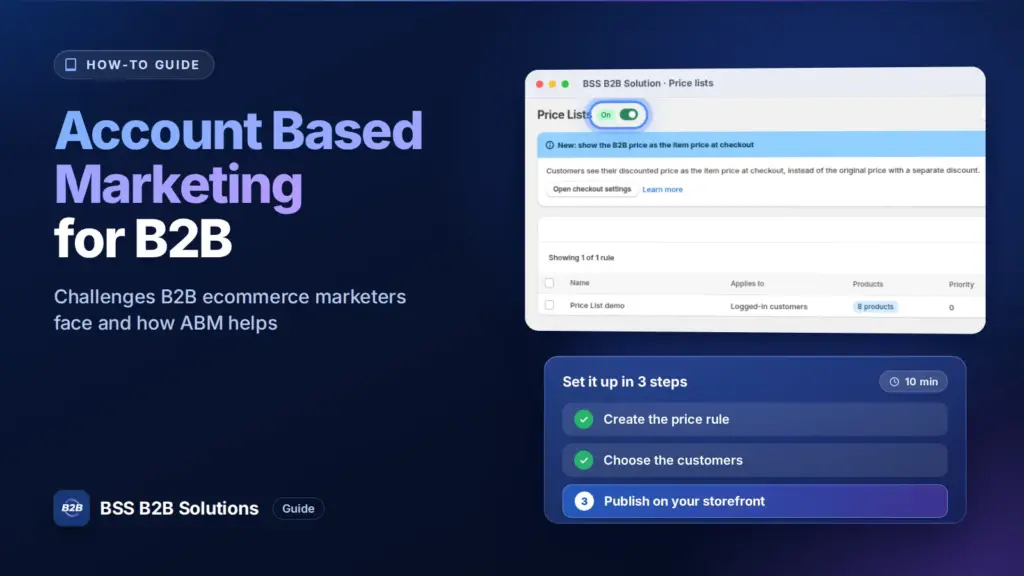This screenshot has height=576, width=1024.
Task: Click the Logged-in customers cell
Action: point(769,306)
